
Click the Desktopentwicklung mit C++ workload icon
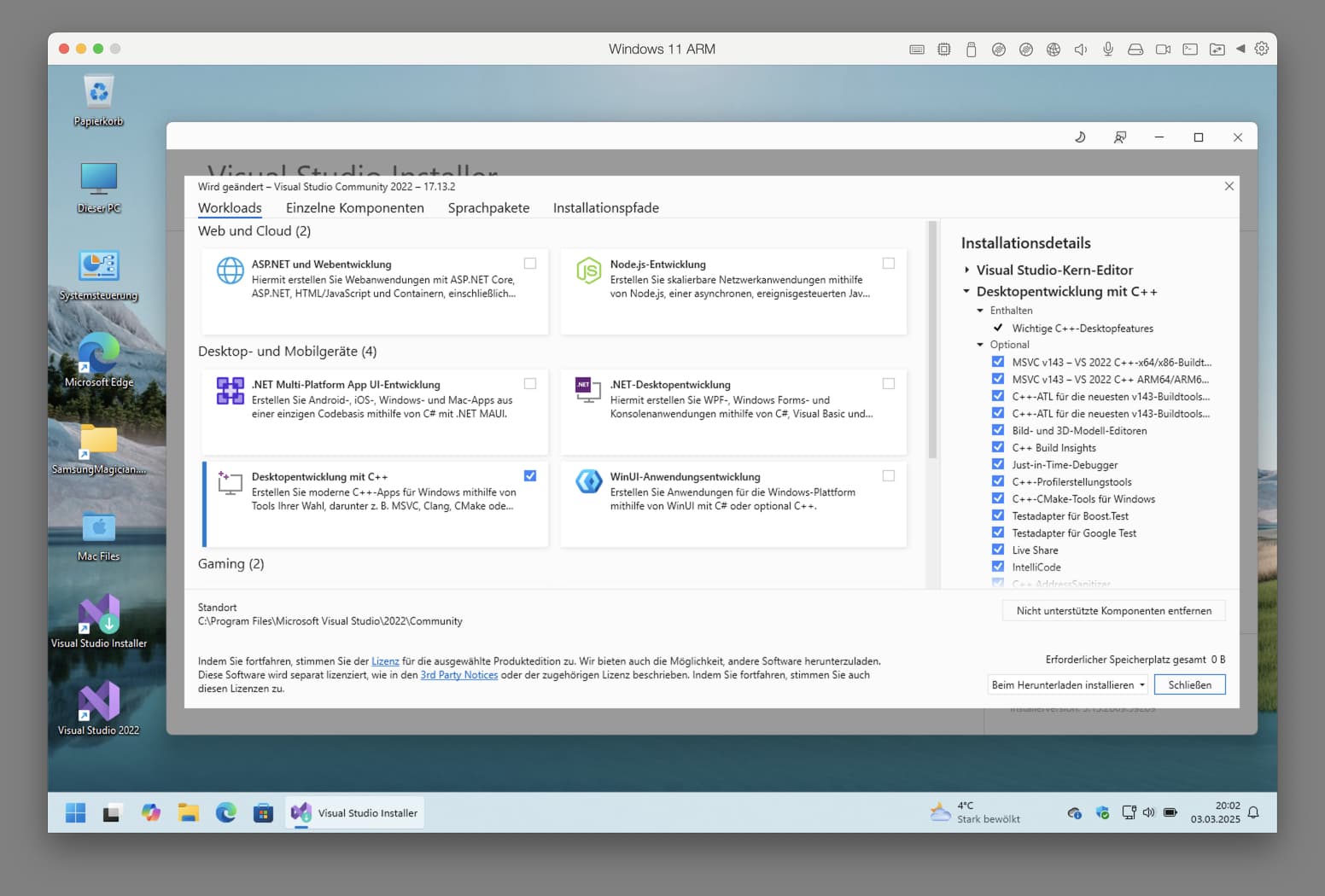click(x=230, y=483)
